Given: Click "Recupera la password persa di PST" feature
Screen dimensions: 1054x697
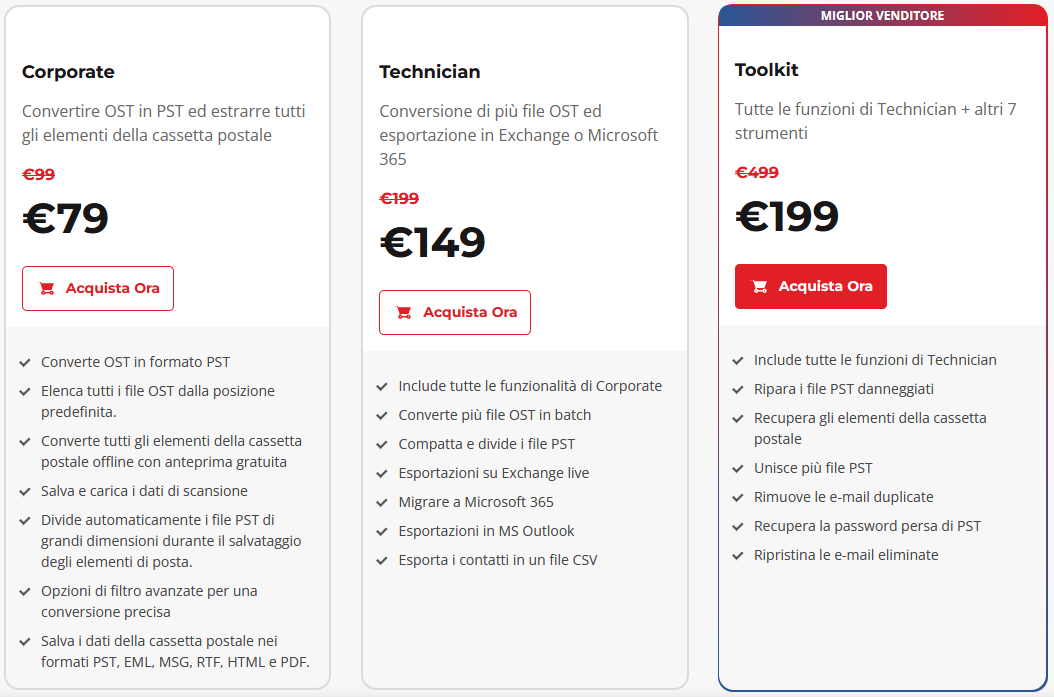Looking at the screenshot, I should 867,526.
